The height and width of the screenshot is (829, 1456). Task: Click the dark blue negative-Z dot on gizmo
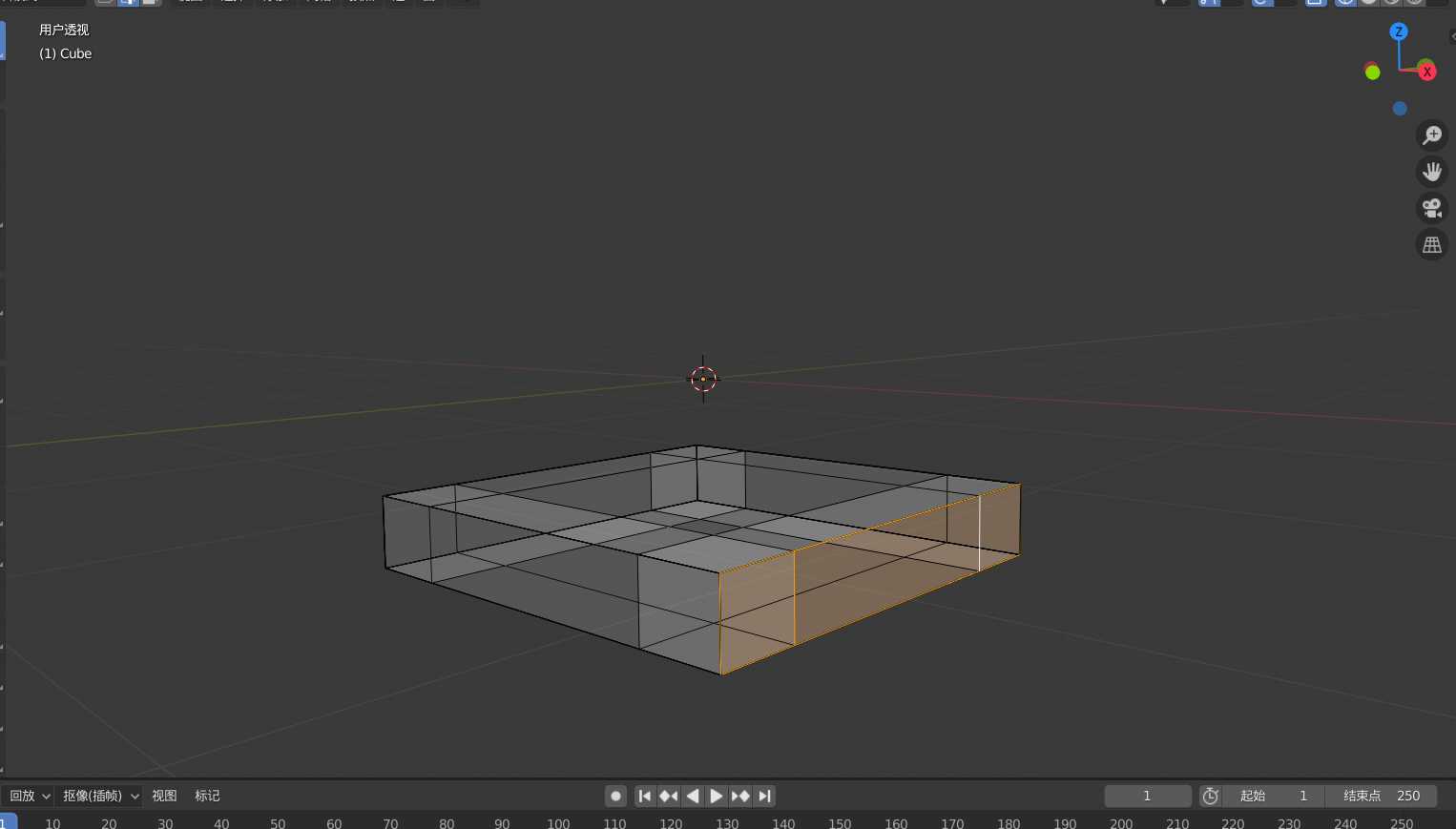point(1400,109)
